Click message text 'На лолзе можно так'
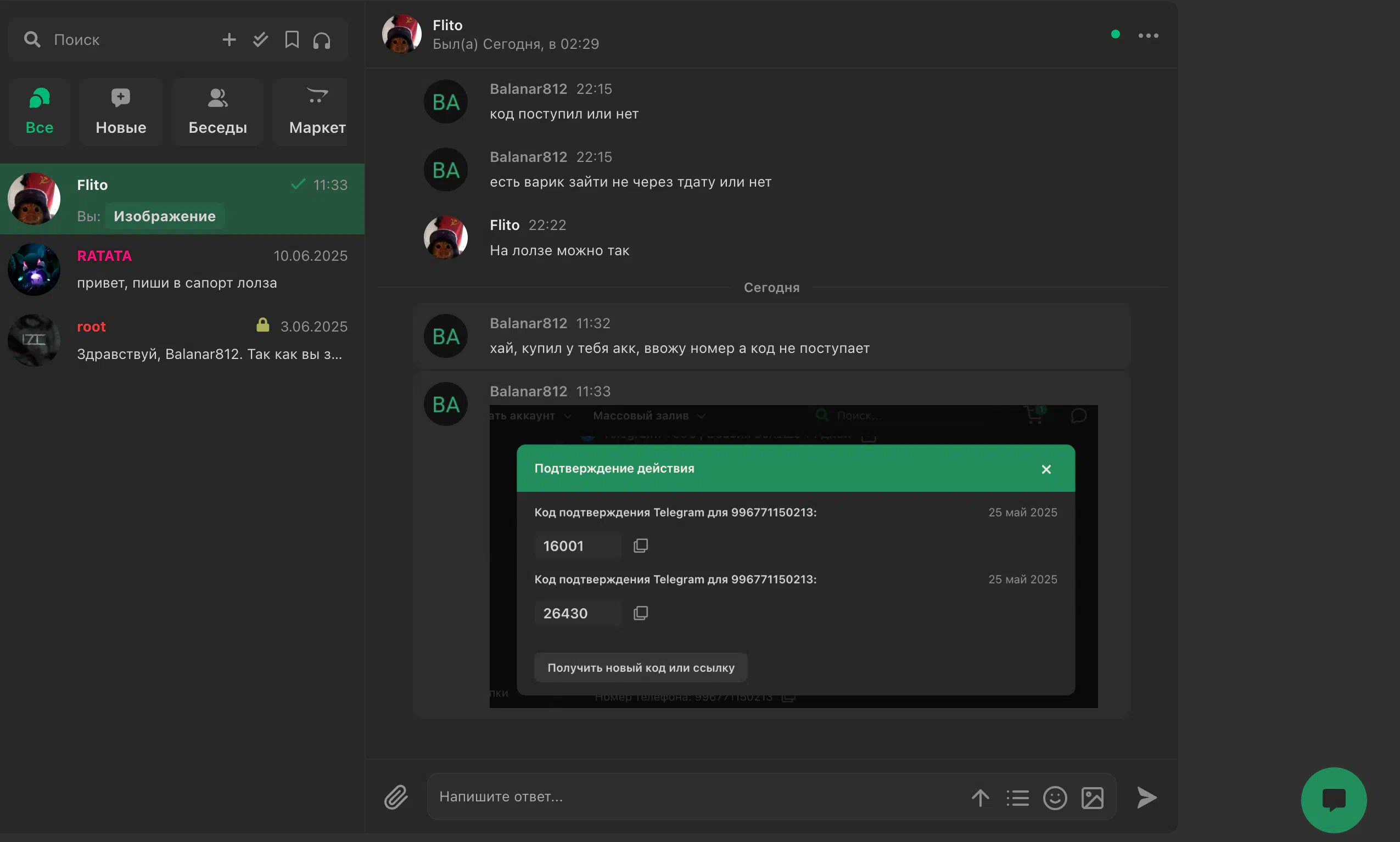1400x842 pixels. 559,250
